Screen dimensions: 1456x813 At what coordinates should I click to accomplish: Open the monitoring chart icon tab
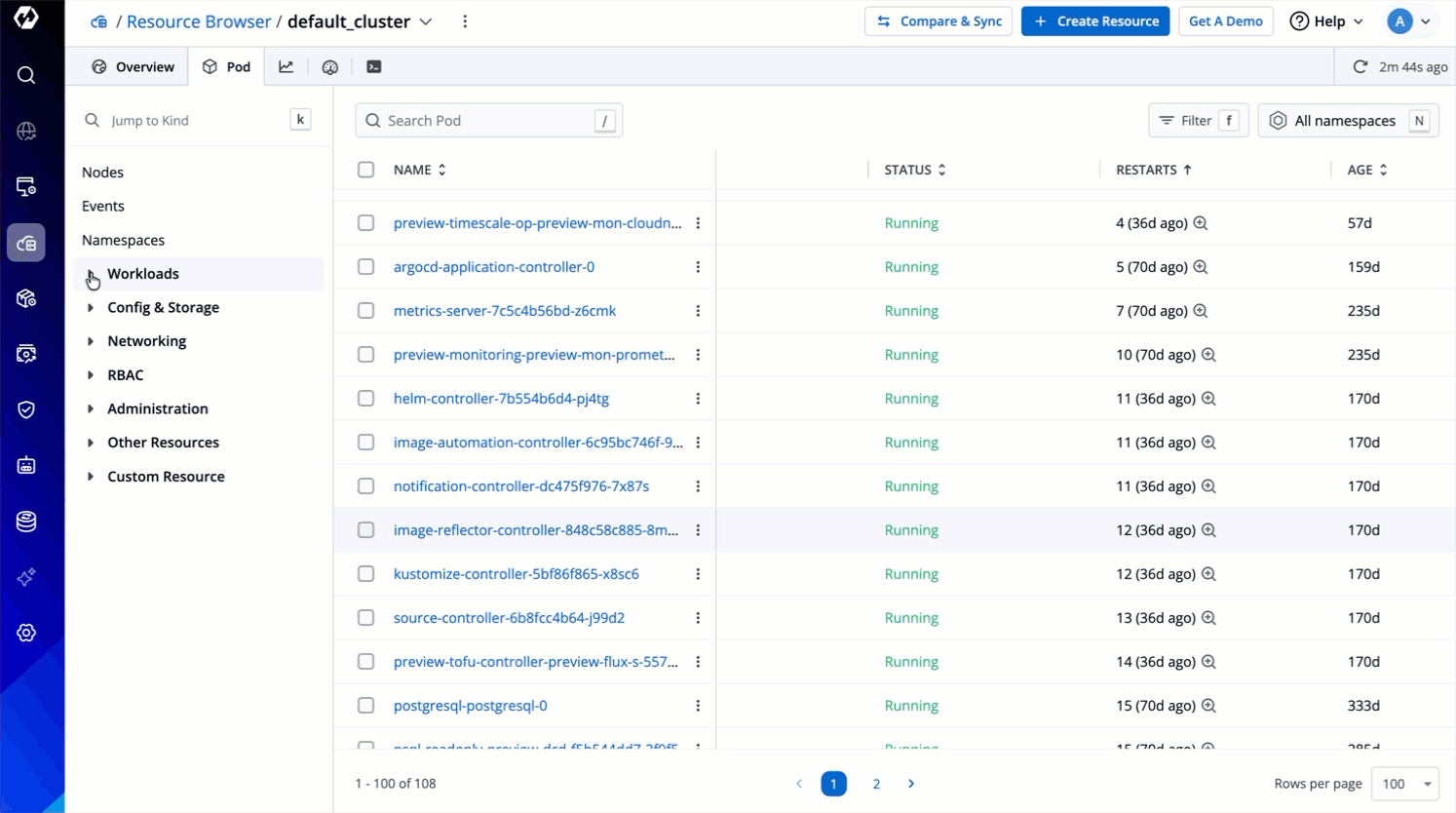286,67
